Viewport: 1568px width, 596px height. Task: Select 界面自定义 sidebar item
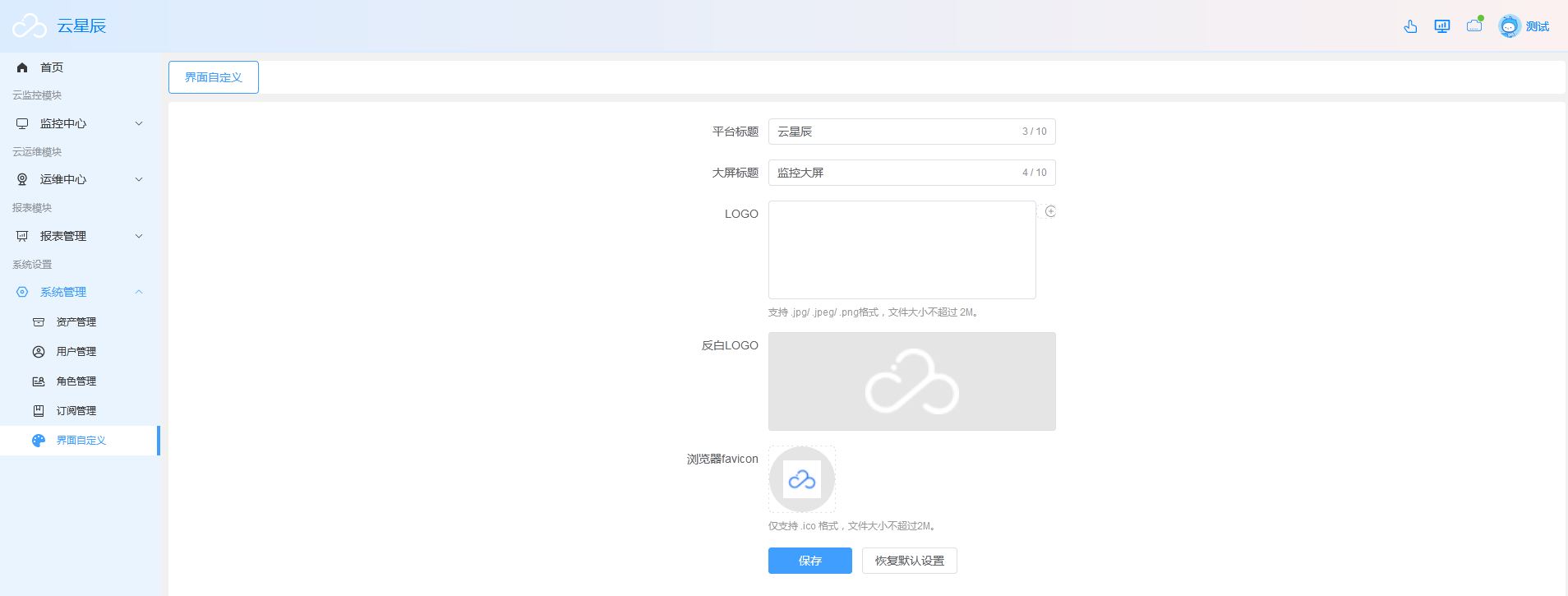[80, 441]
